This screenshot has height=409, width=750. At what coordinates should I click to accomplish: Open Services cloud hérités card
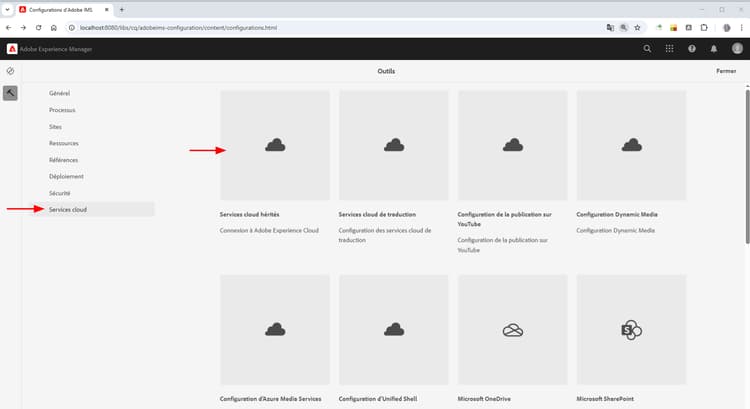tap(275, 145)
